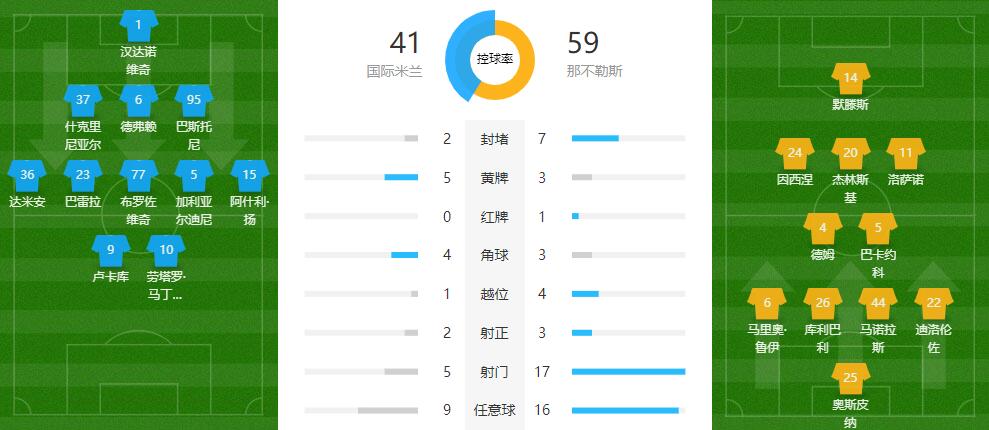The width and height of the screenshot is (989, 430).
Task: Select 奥斯皮纳 jersey number 25
Action: coord(850,379)
